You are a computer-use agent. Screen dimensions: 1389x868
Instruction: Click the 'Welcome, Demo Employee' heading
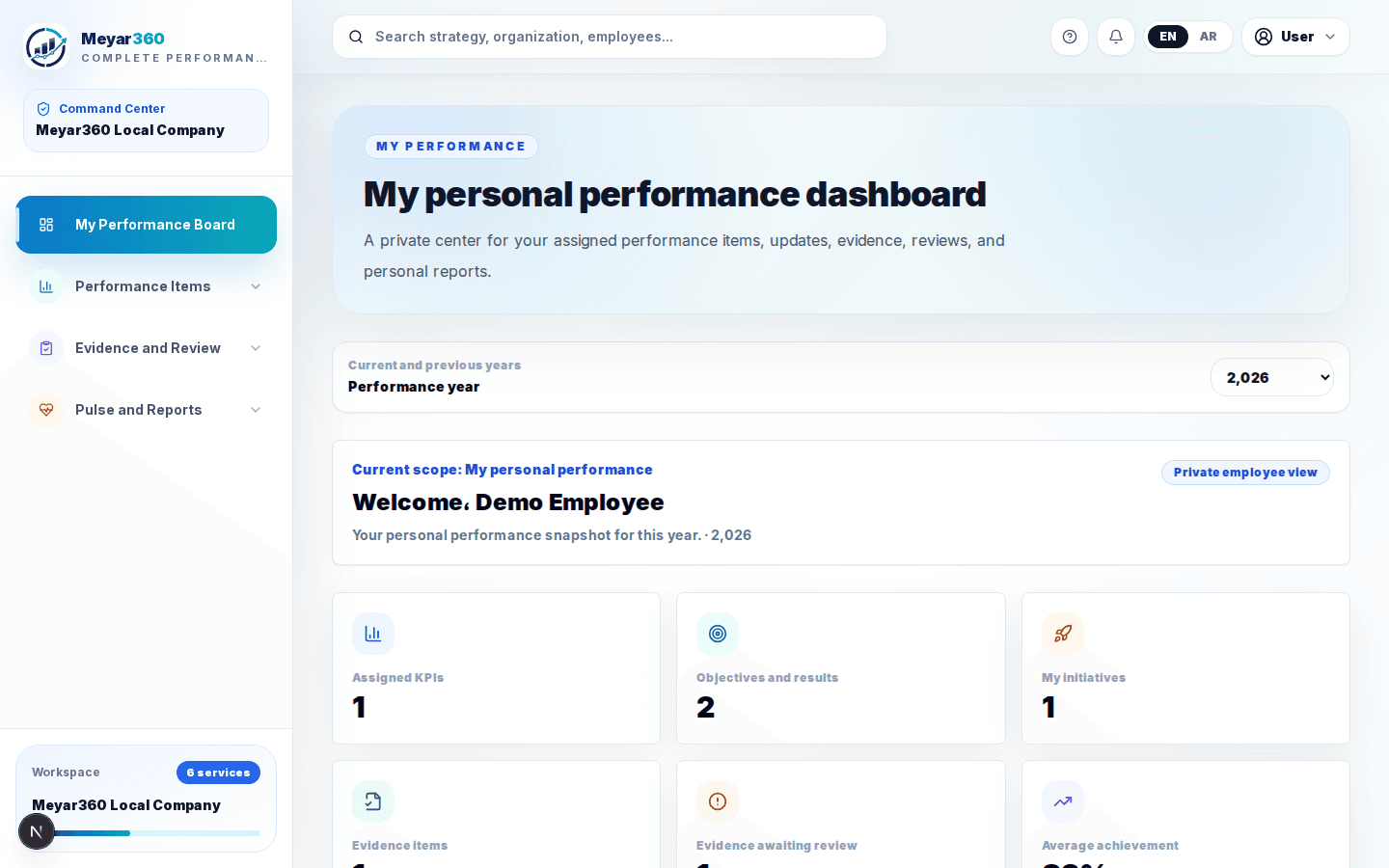tap(508, 502)
